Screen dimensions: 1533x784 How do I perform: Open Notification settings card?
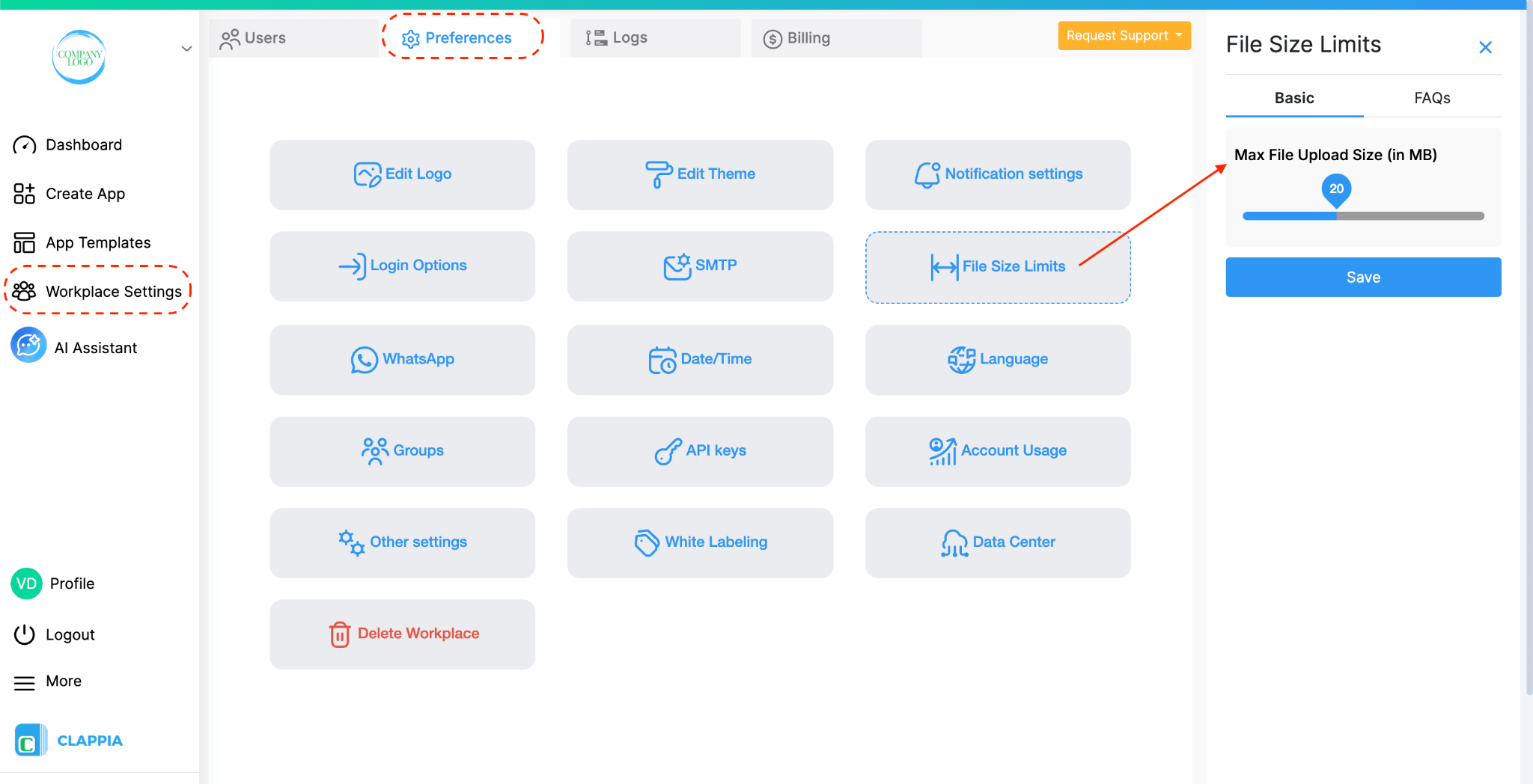(x=998, y=175)
